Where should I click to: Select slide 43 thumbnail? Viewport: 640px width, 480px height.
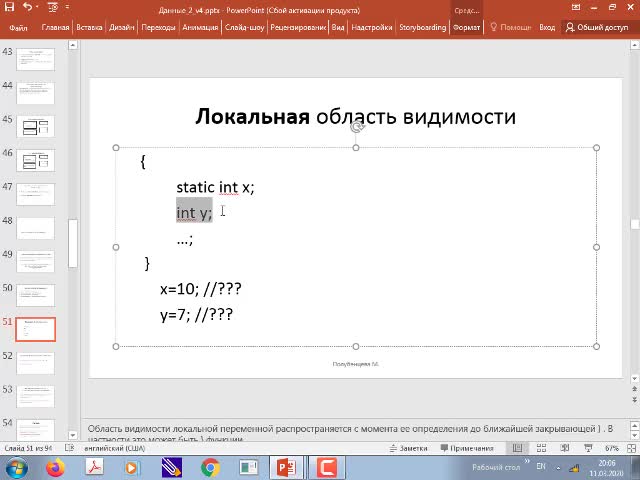coord(36,59)
